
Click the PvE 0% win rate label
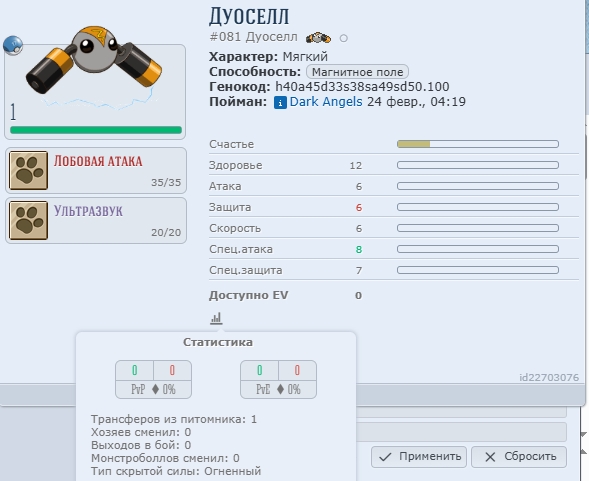pyautogui.click(x=278, y=389)
